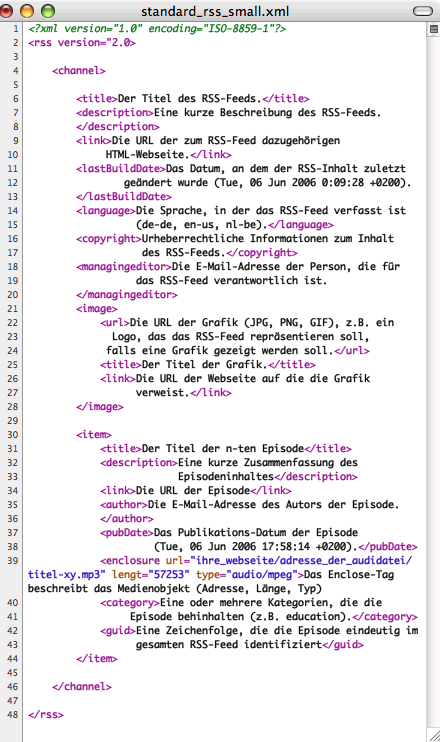Click the closing </rss> tag

click(46, 715)
